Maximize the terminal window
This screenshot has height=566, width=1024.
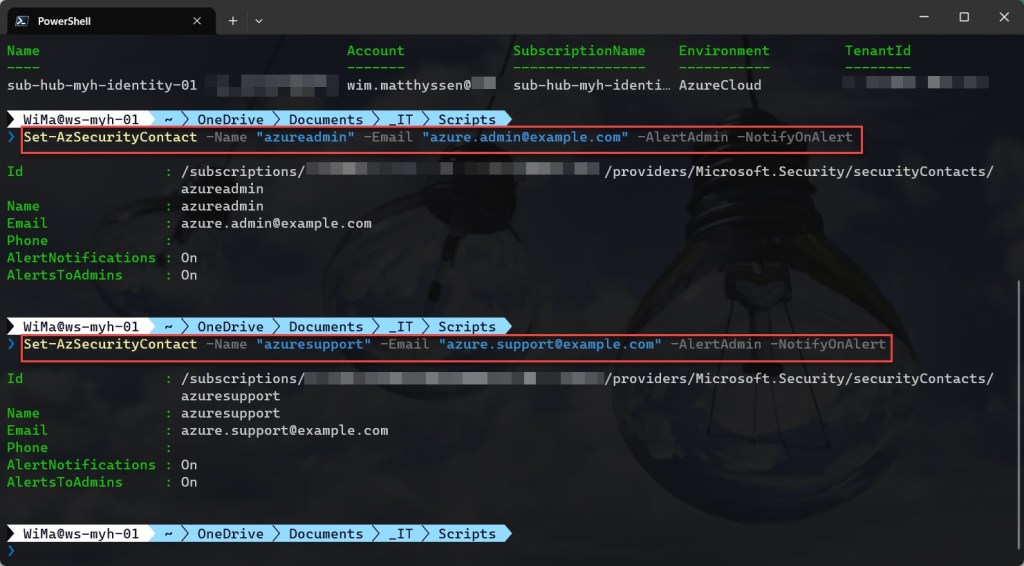click(964, 17)
